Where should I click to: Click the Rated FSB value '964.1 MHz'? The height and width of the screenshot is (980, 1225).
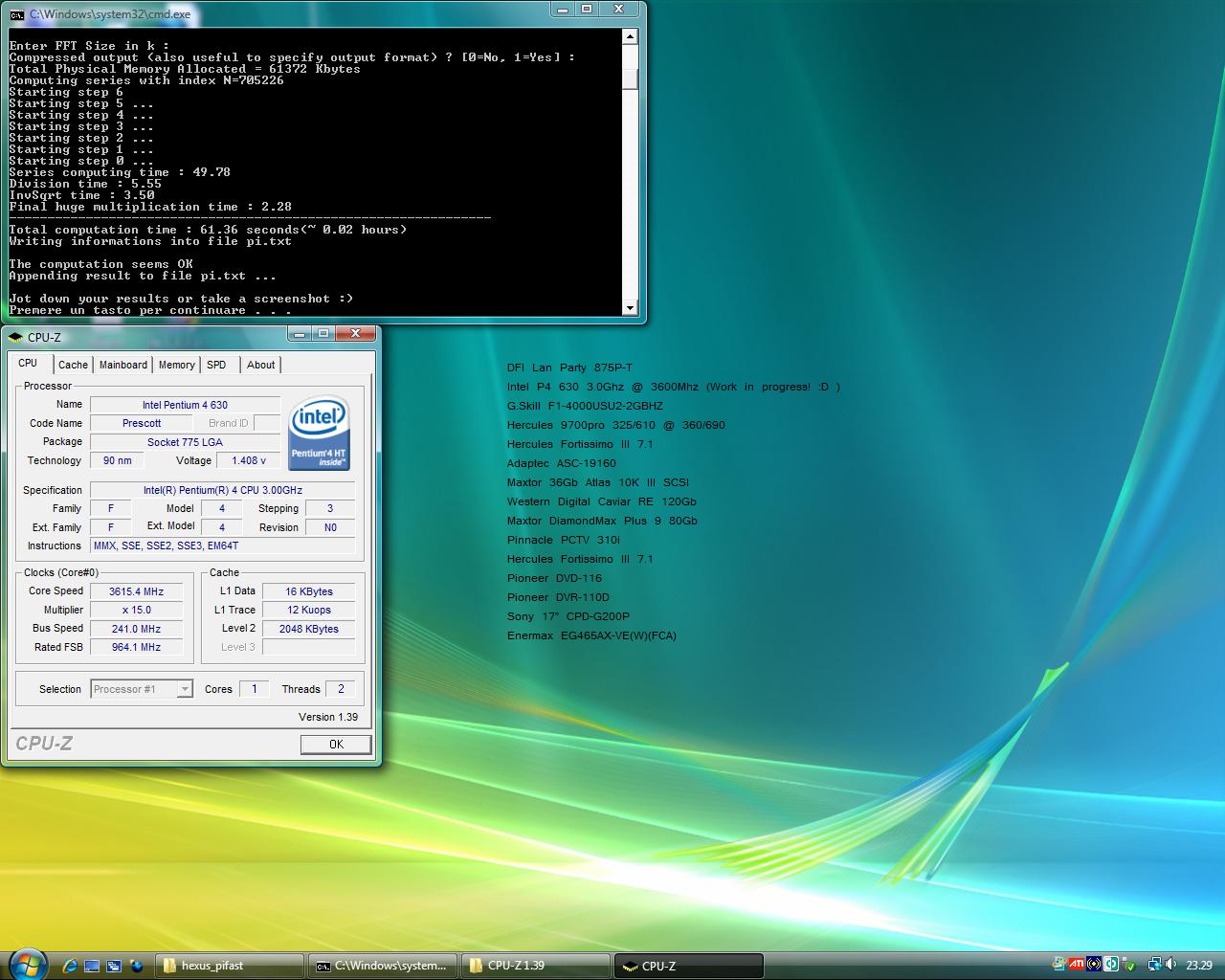[137, 647]
